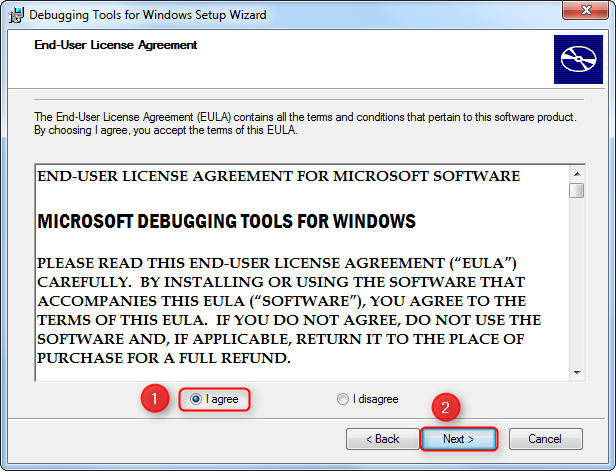
Task: Click the "End-User License Agreement" heading
Action: coord(116,45)
